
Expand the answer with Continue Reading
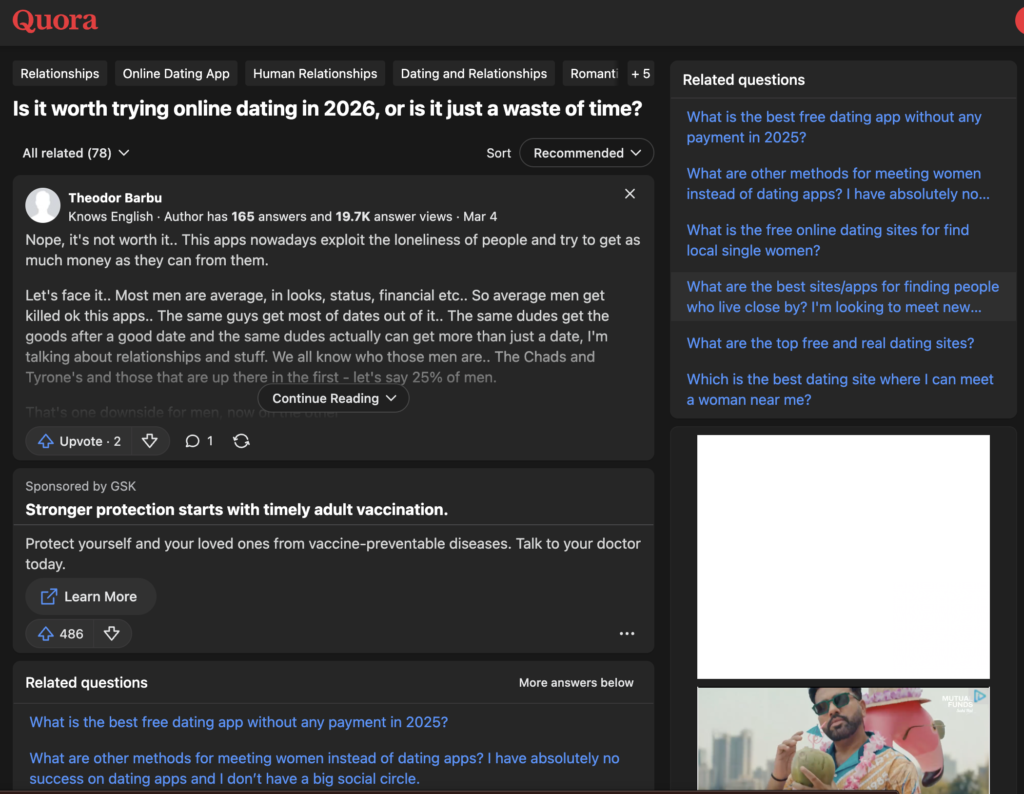(334, 398)
